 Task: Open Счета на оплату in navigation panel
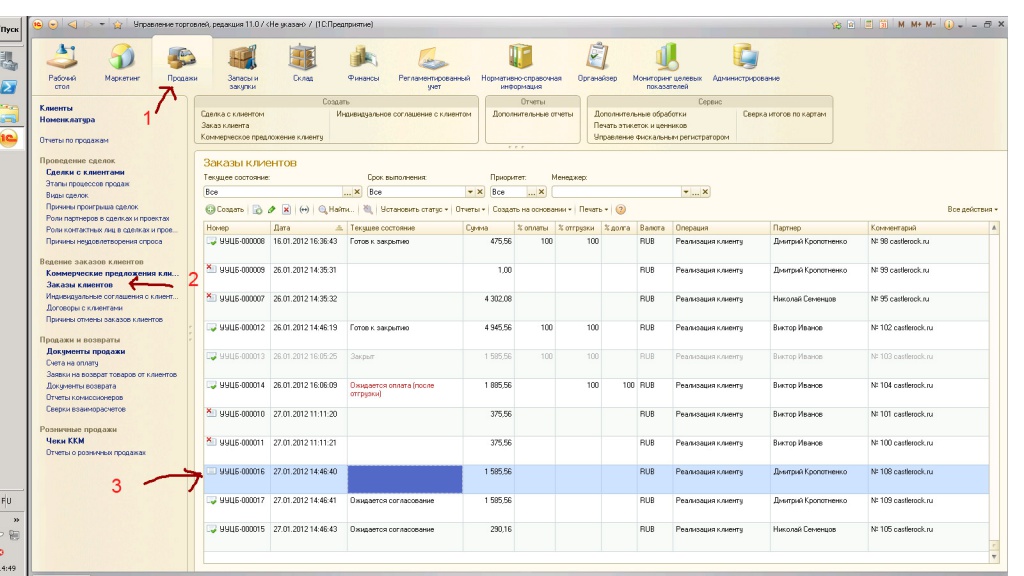click(x=72, y=363)
